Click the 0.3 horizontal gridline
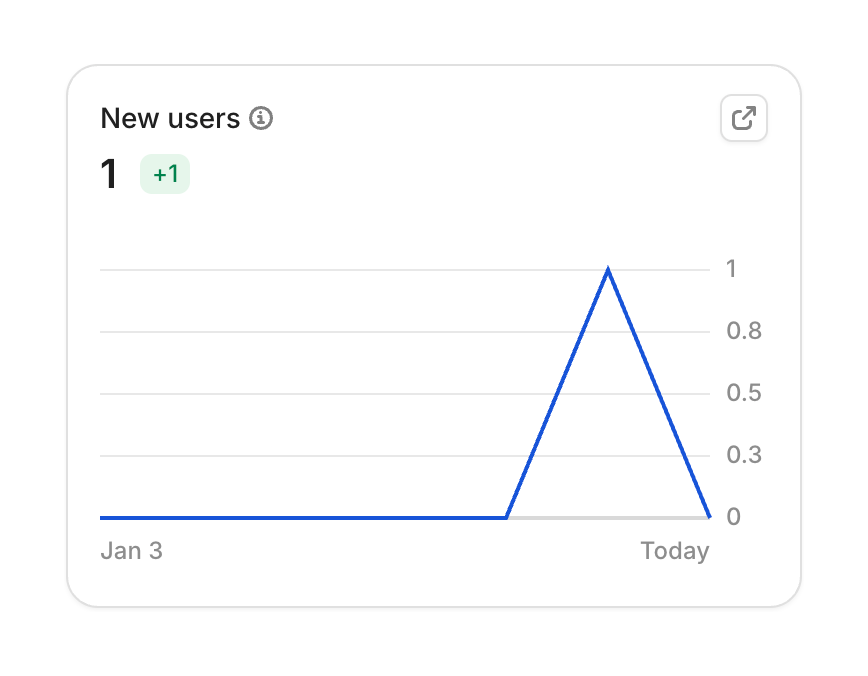Image resolution: width=868 pixels, height=676 pixels. pos(300,456)
